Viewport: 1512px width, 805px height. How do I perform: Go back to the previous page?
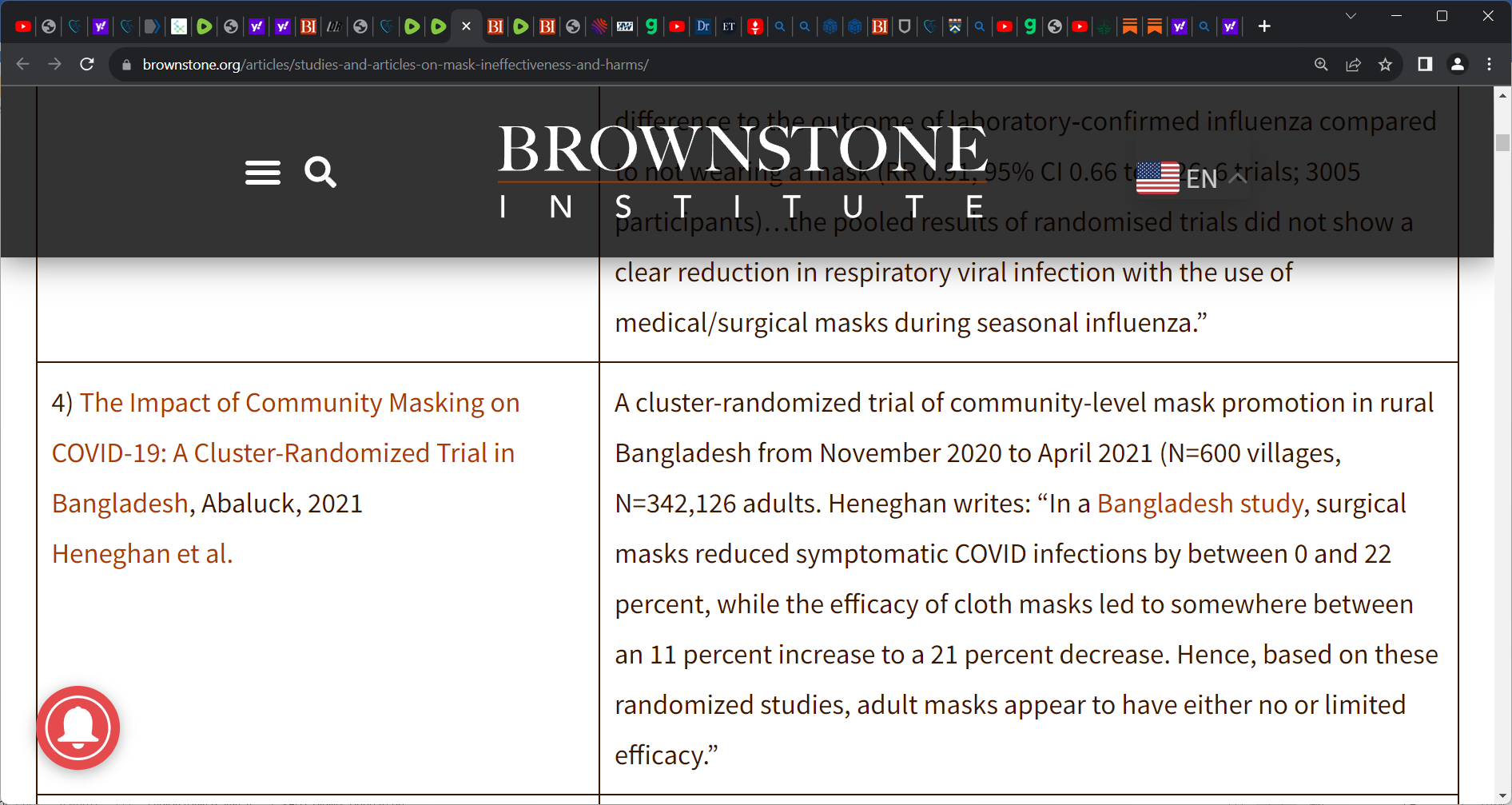point(22,64)
